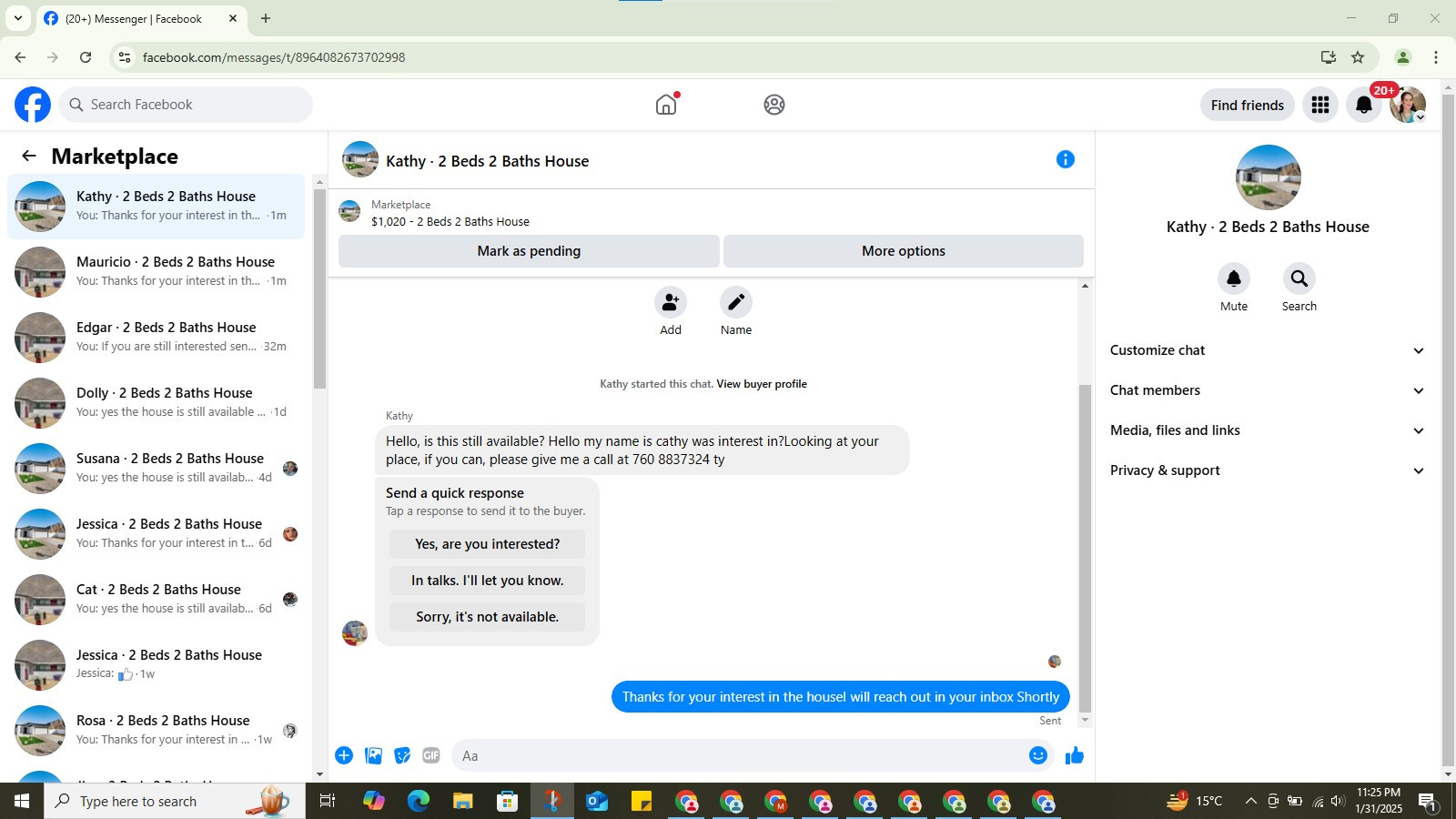Image resolution: width=1456 pixels, height=819 pixels.
Task: Open the Home feed icon
Action: 666,105
